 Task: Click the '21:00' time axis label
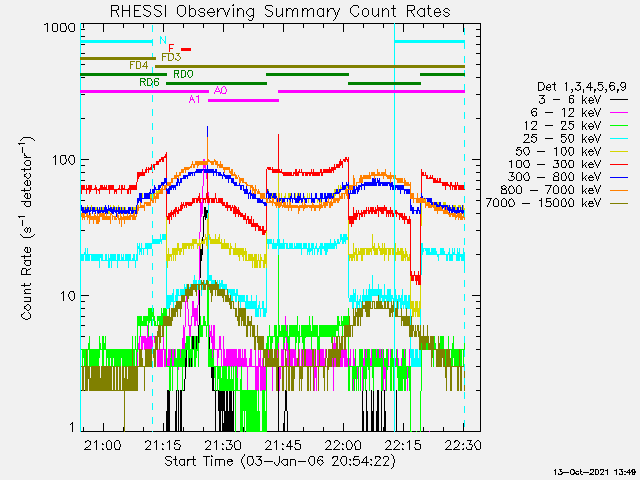[102, 445]
